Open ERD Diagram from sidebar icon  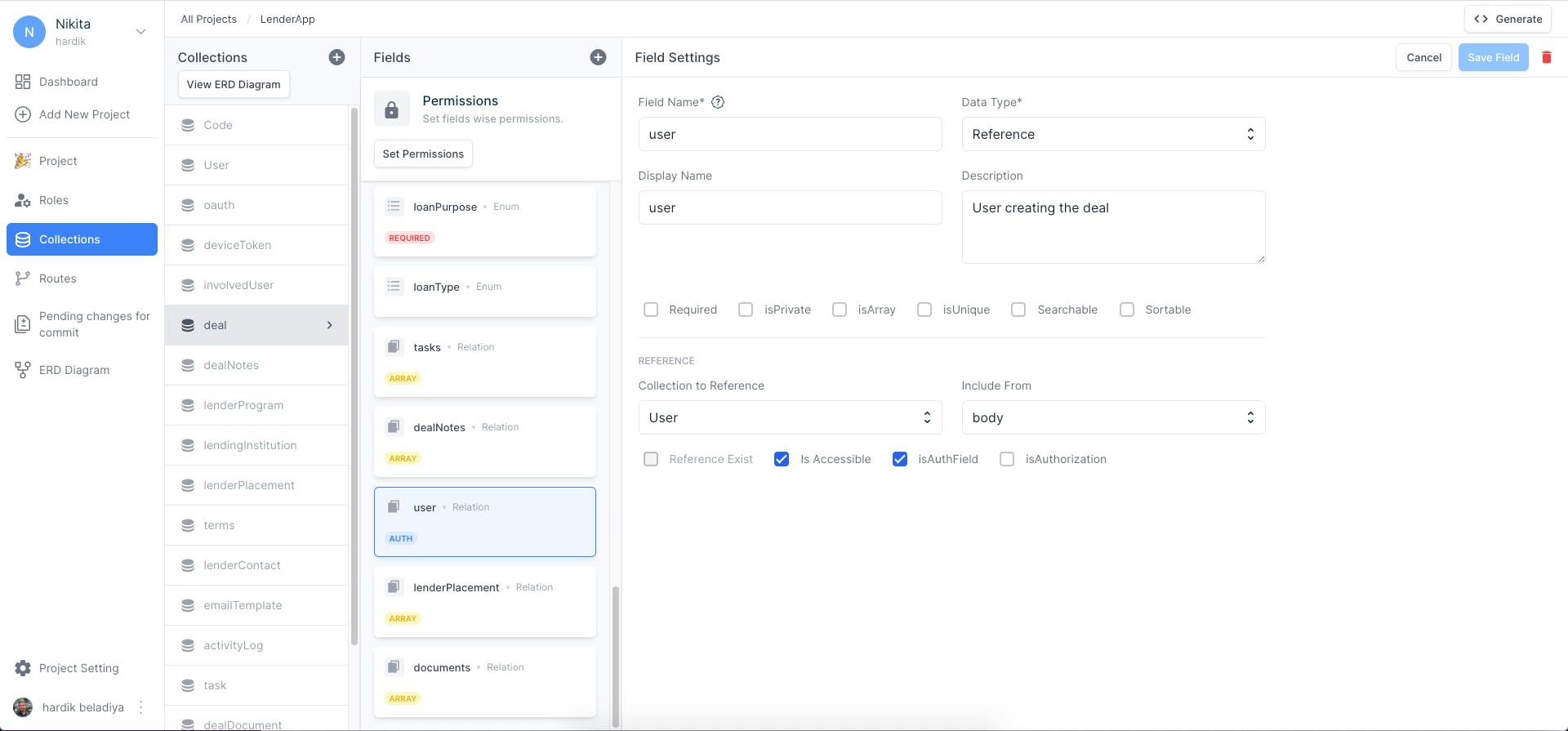coord(23,370)
